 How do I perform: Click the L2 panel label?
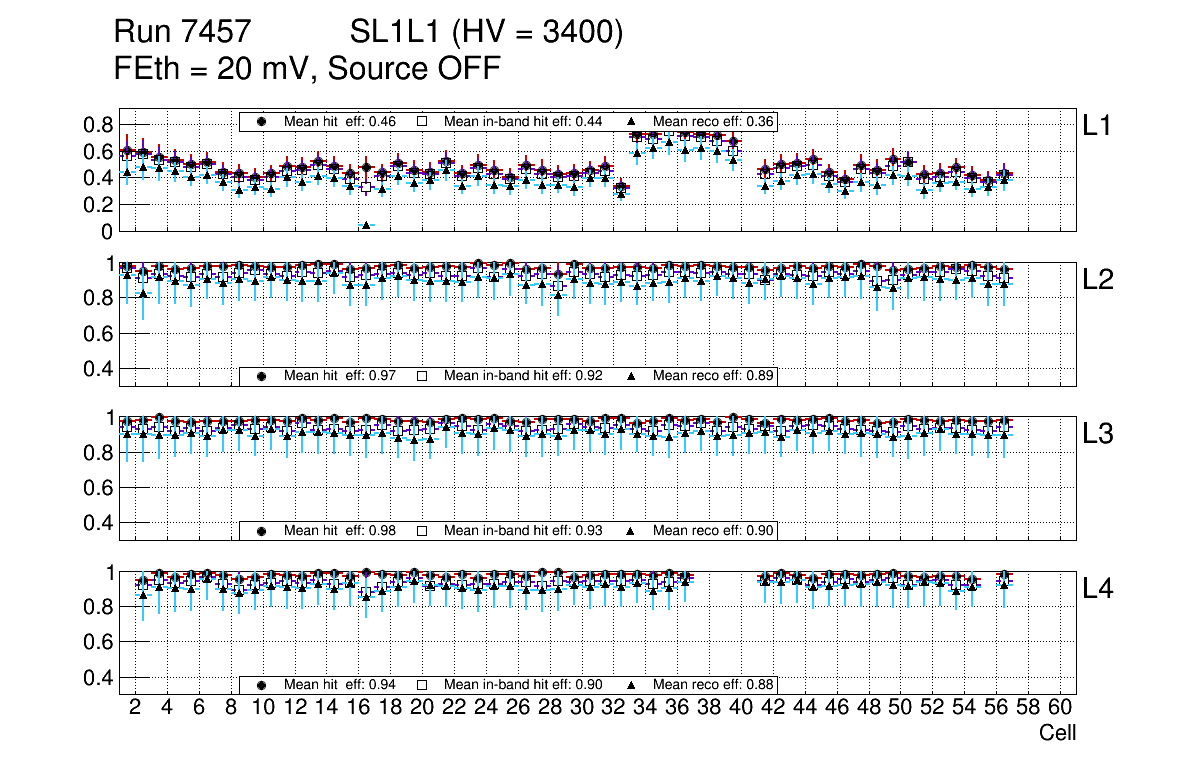(1098, 280)
